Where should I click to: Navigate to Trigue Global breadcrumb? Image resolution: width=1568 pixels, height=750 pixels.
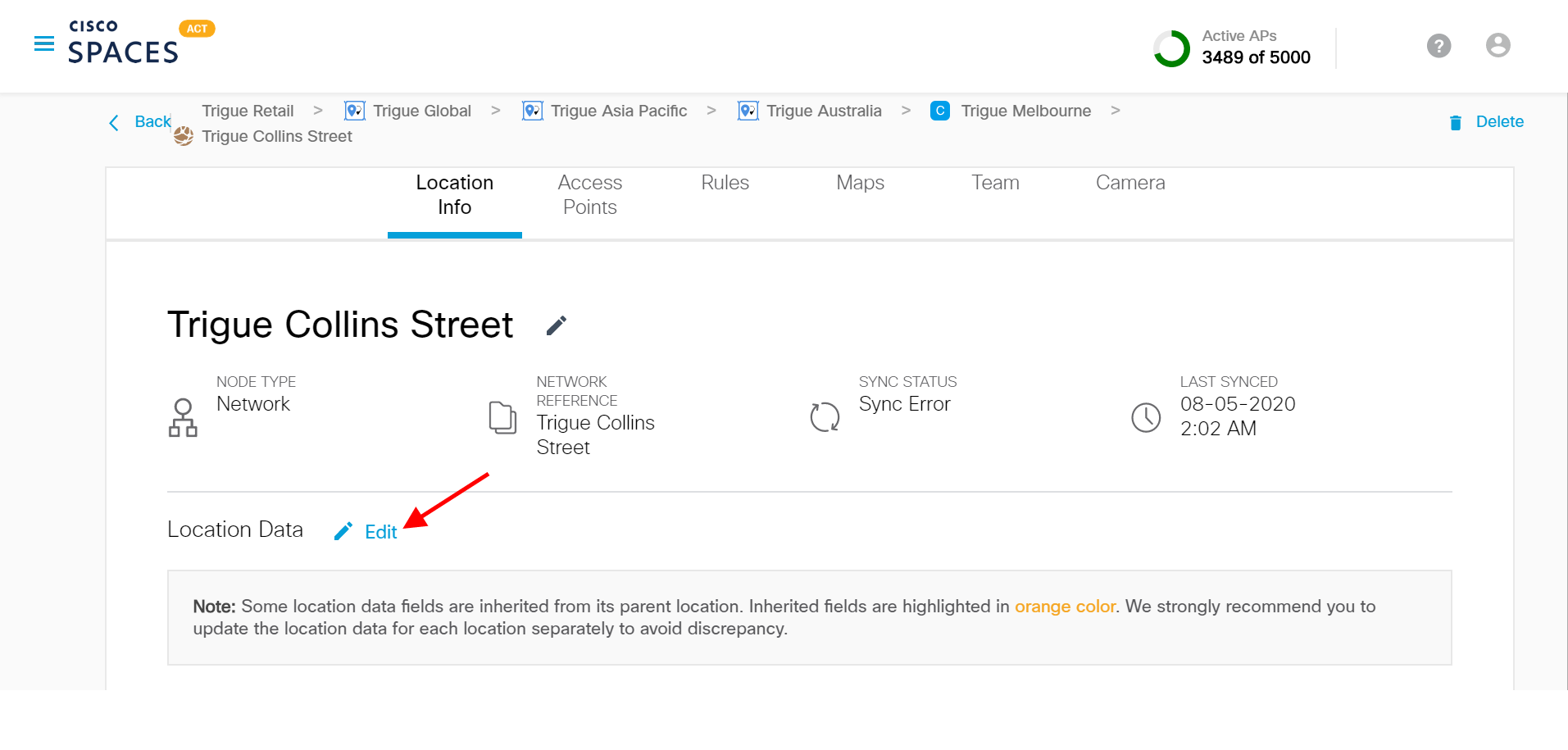click(421, 111)
